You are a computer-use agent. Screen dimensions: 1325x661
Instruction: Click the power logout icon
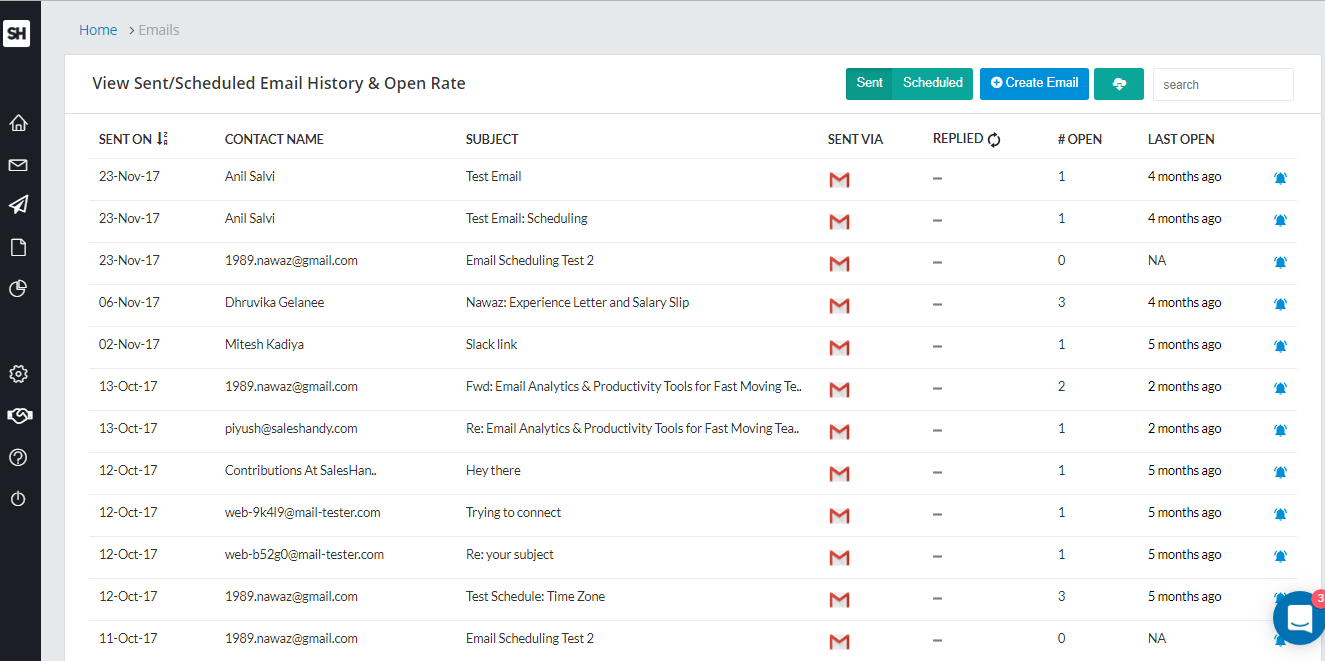pos(18,498)
